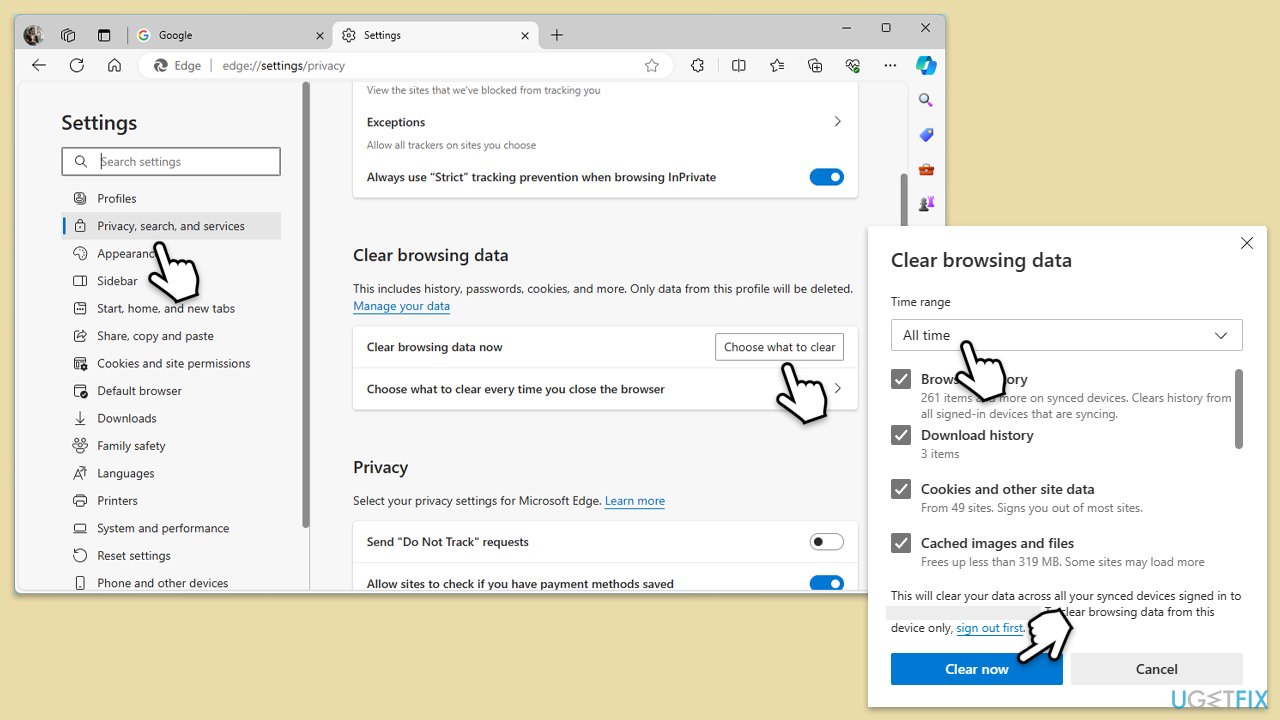Click the Cancel button

1157,669
